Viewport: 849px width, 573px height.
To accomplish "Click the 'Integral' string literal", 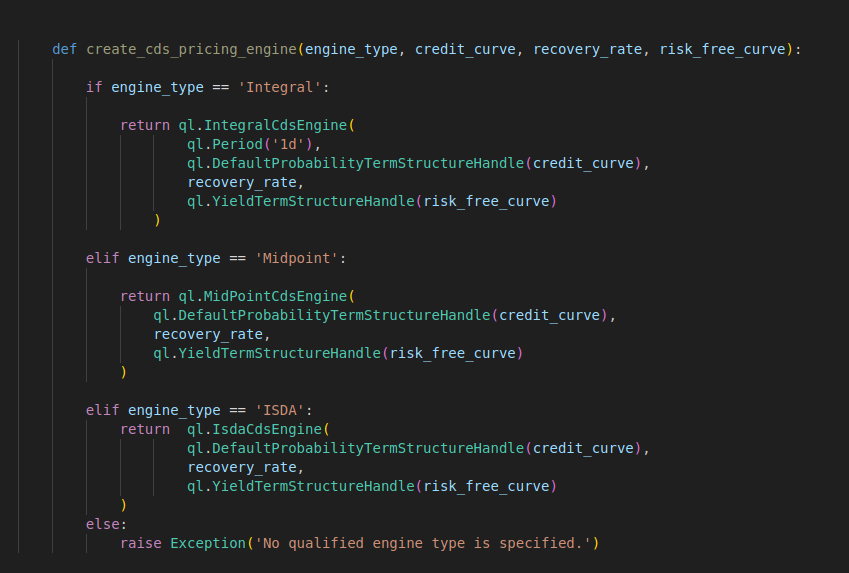I will (280, 87).
